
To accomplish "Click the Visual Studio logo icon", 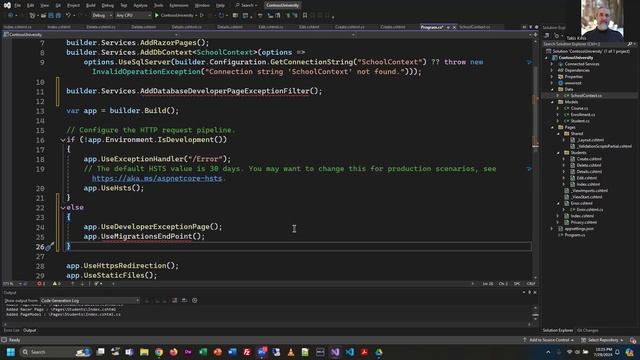I will tap(7, 5).
